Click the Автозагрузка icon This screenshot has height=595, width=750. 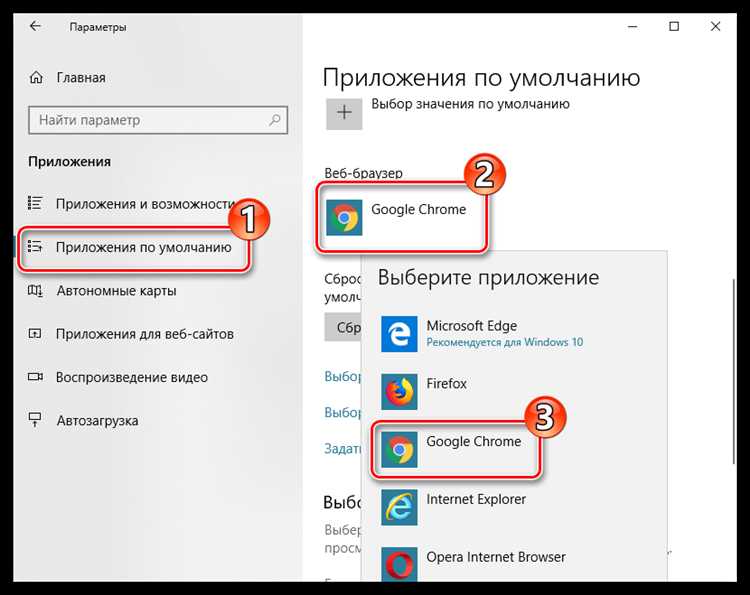click(35, 419)
